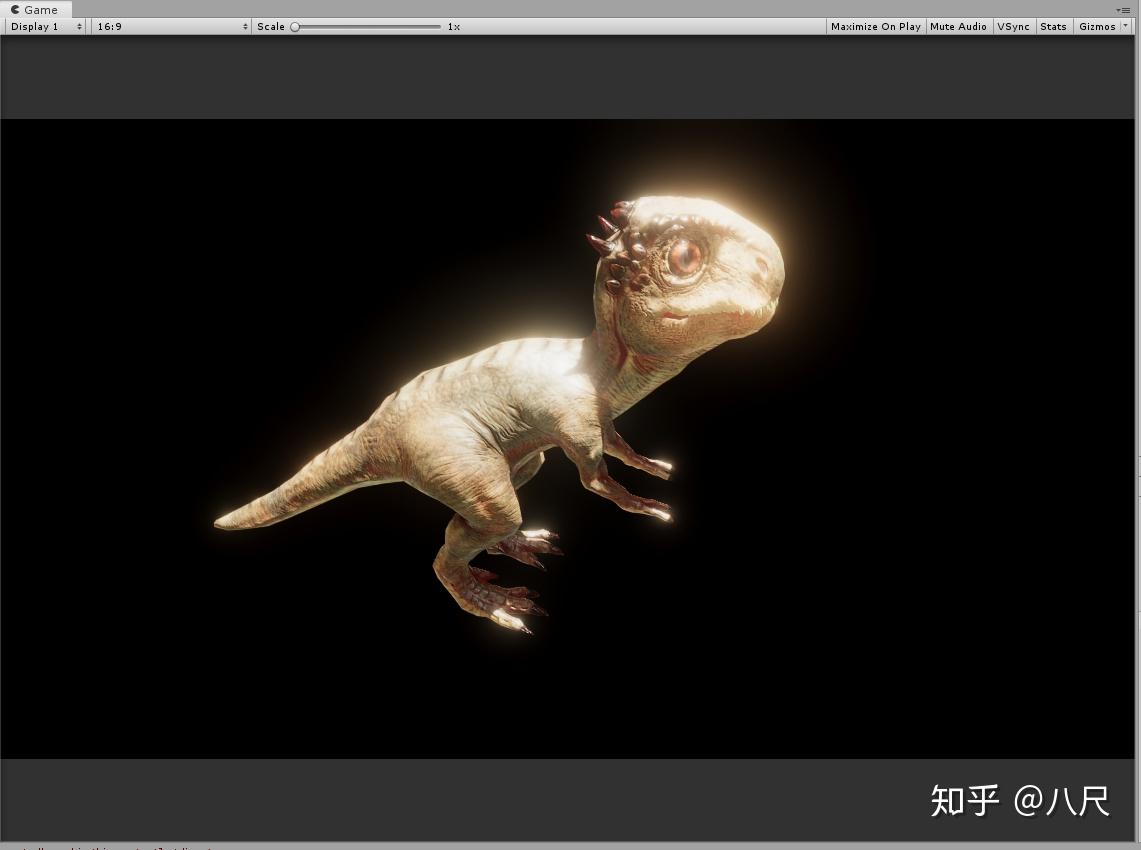Click the Gizmos label button
Viewport: 1141px width, 850px height.
(x=1097, y=26)
